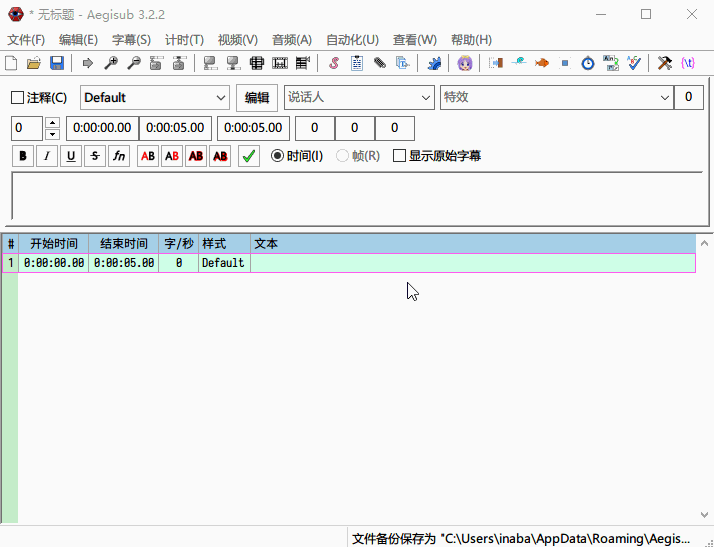Toggle bold formatting button
Viewport: 714px width, 547px height.
[23, 156]
